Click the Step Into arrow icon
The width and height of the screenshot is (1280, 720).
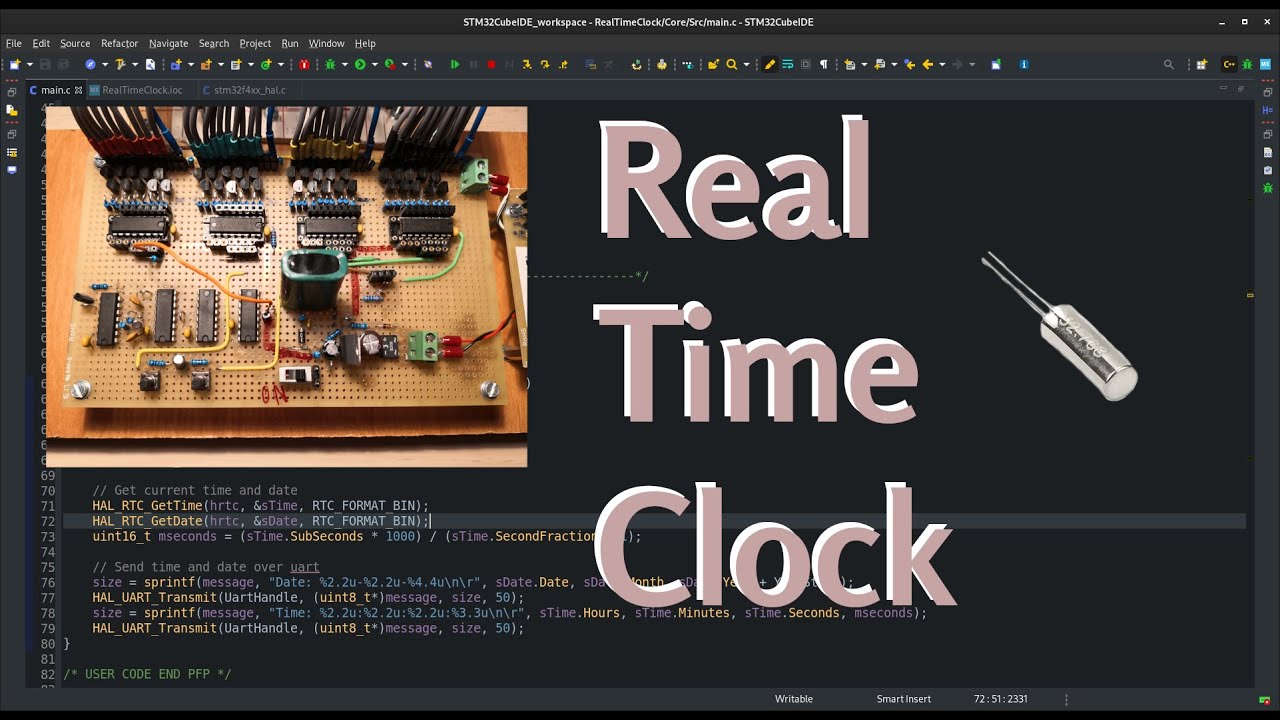click(527, 64)
